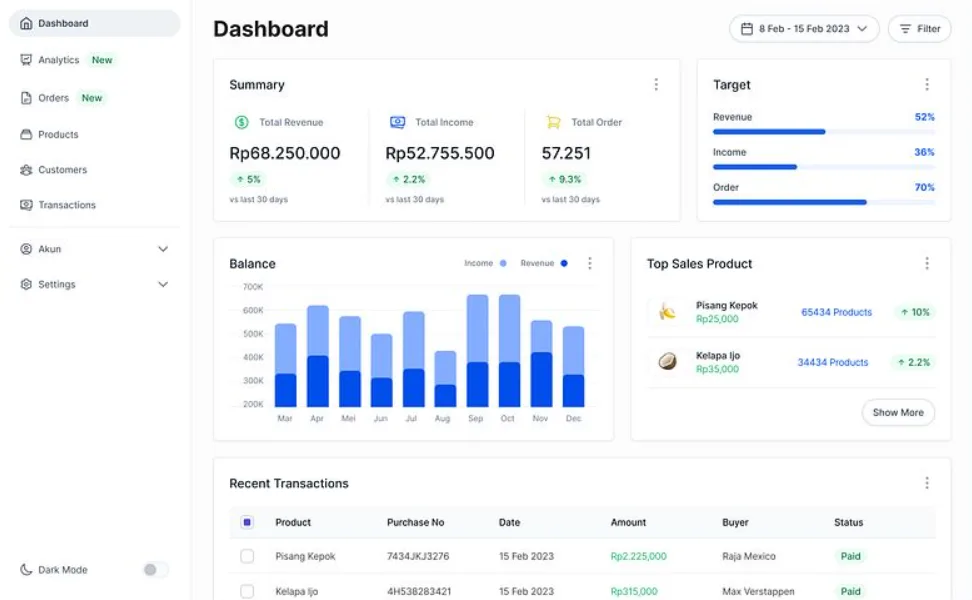Screen dimensions: 972x600
Task: Open the Customers sidebar item
Action: click(62, 170)
